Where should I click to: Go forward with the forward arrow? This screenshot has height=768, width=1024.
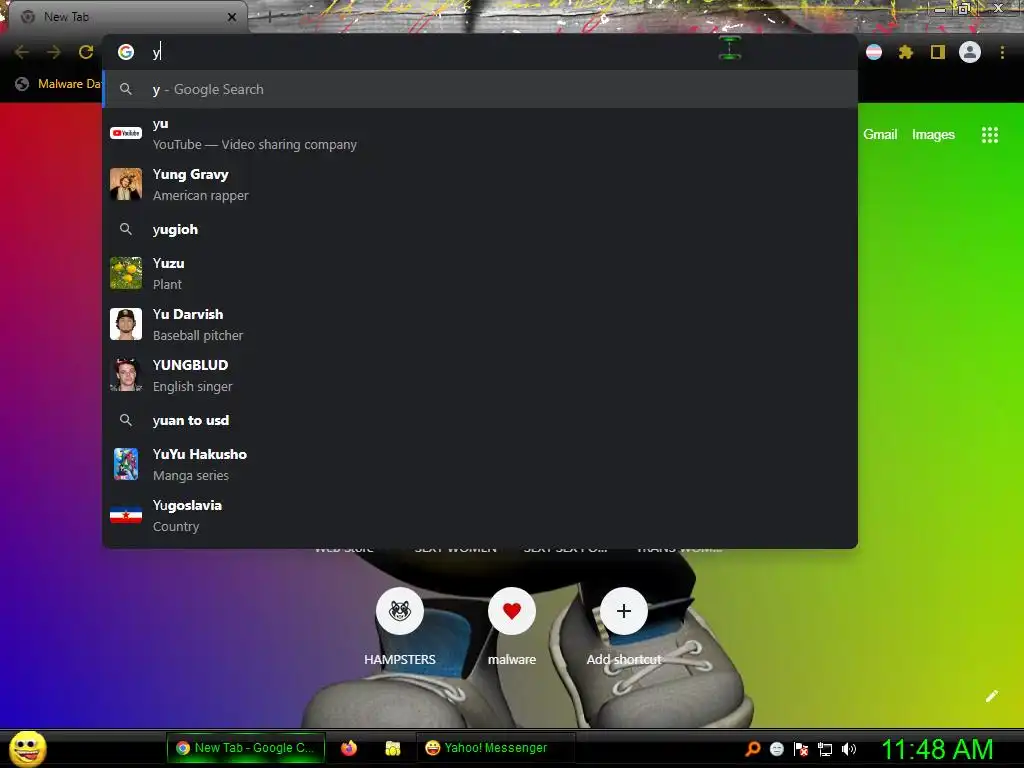[54, 52]
